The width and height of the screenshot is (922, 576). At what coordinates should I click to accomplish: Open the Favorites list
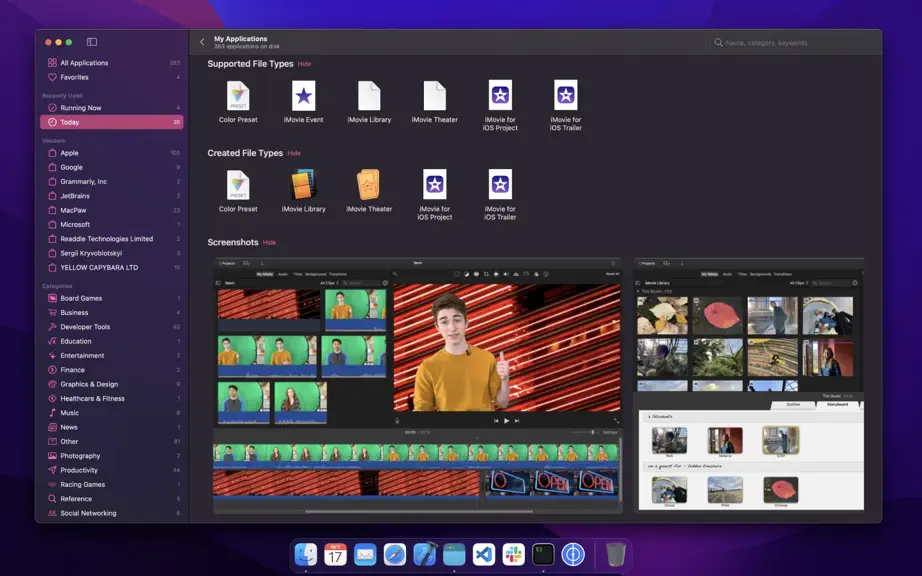(x=112, y=77)
